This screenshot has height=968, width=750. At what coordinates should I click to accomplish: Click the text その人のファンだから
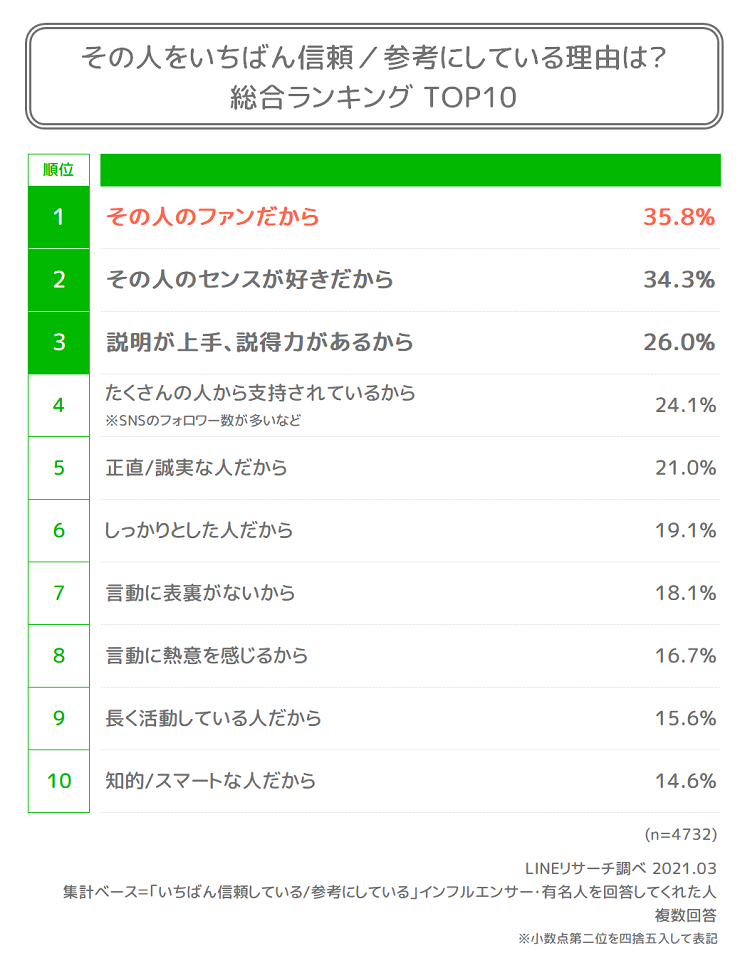tap(212, 217)
